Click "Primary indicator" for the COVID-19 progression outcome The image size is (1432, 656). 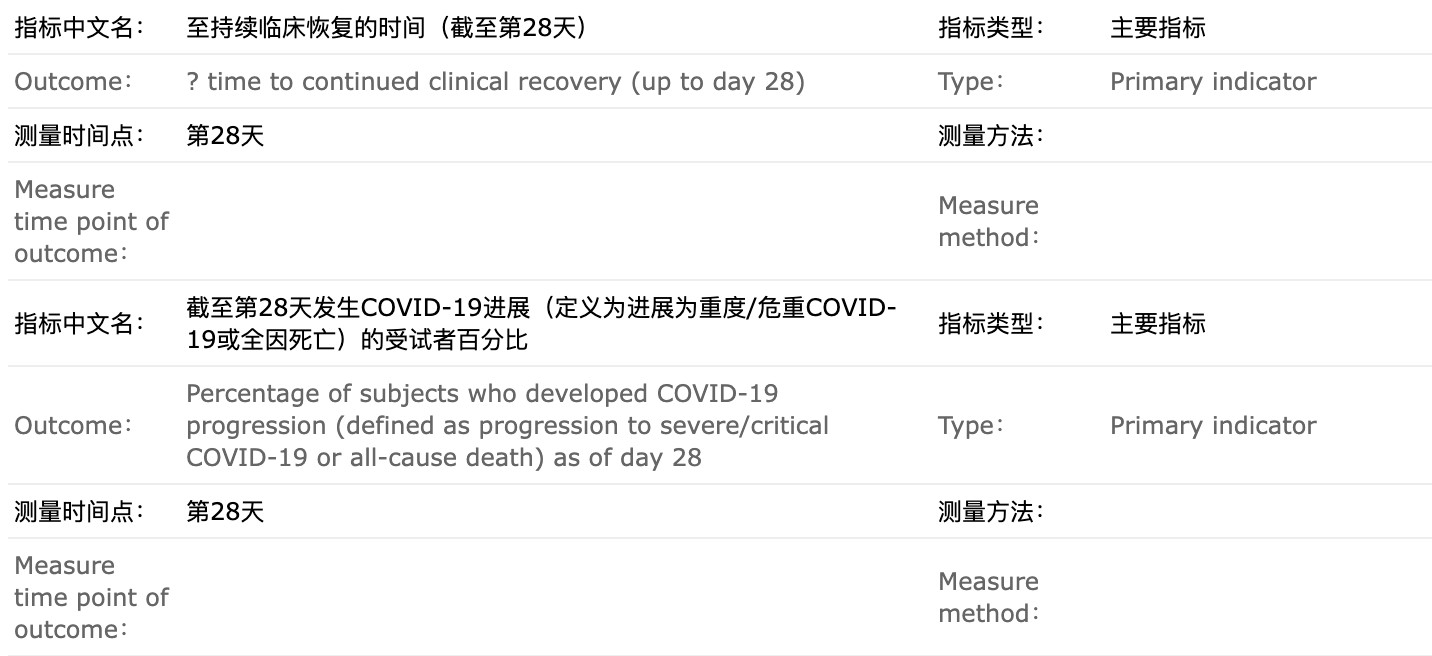pos(1212,425)
